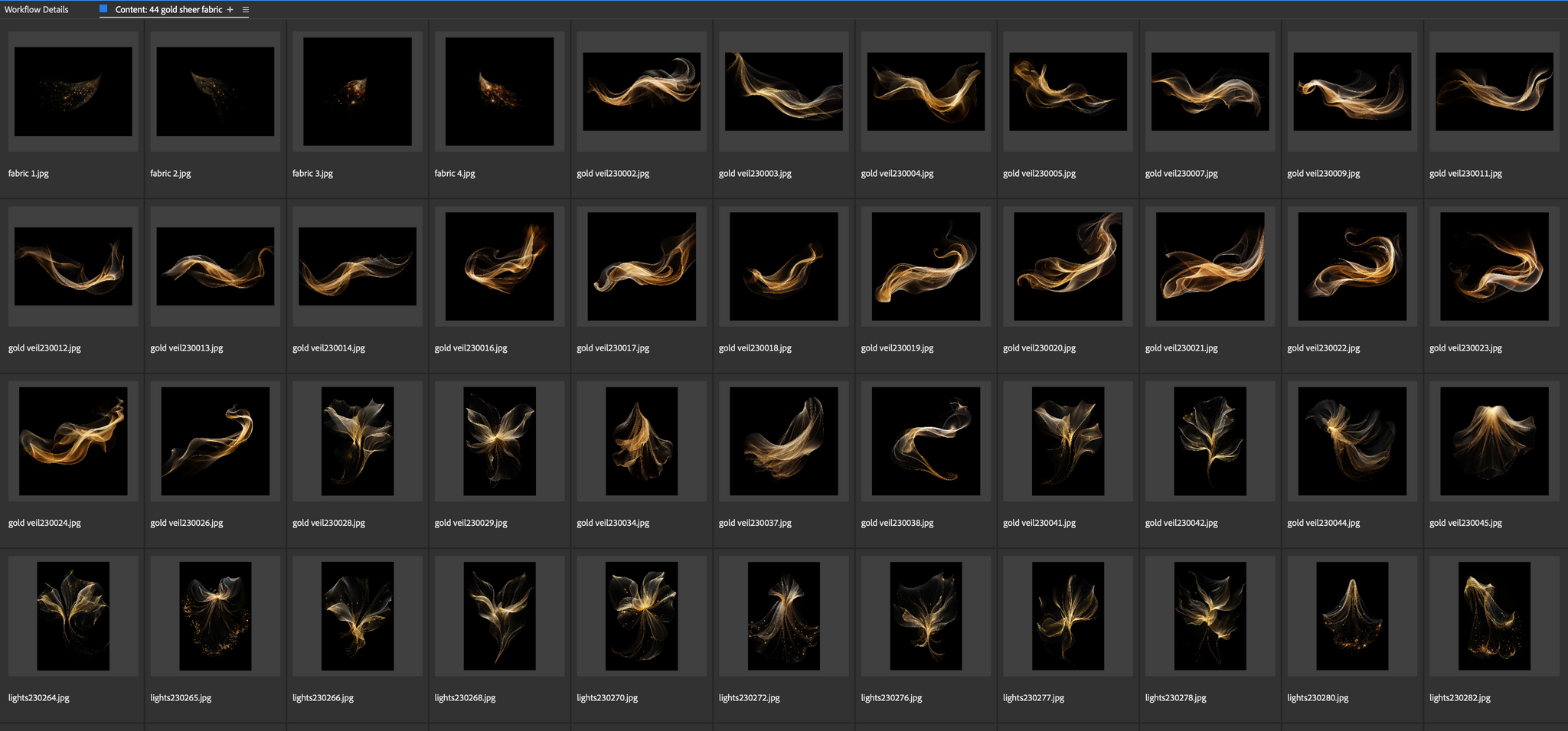Select the gold veil230044.jpg thumbnail
1568x731 pixels.
[x=1352, y=441]
